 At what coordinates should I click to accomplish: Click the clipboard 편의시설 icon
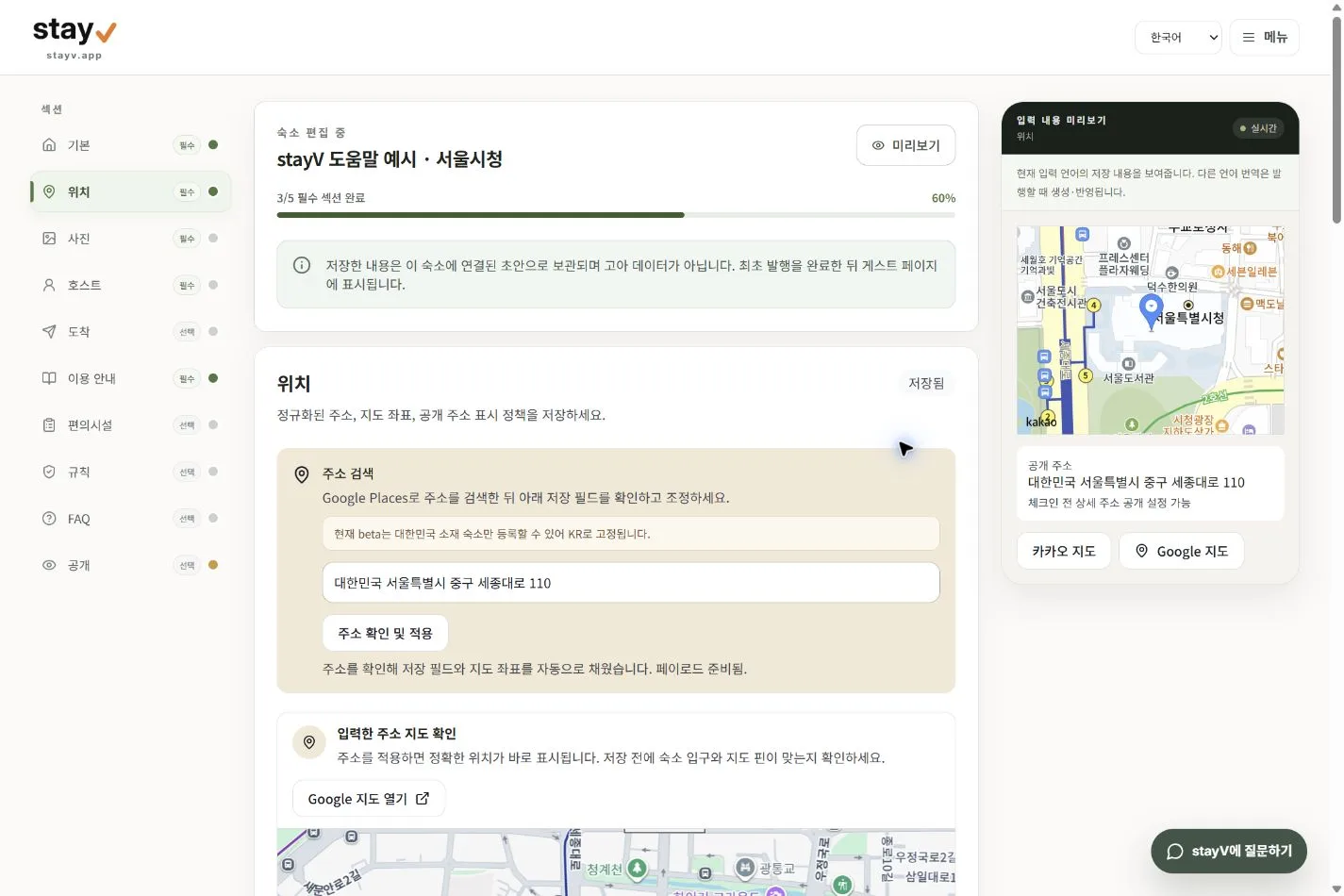[x=49, y=424]
